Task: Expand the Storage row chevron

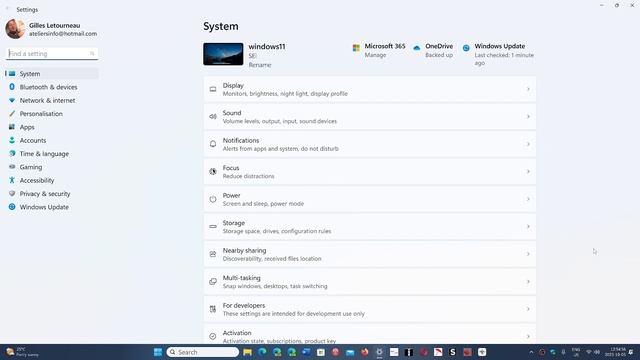Action: click(x=528, y=227)
